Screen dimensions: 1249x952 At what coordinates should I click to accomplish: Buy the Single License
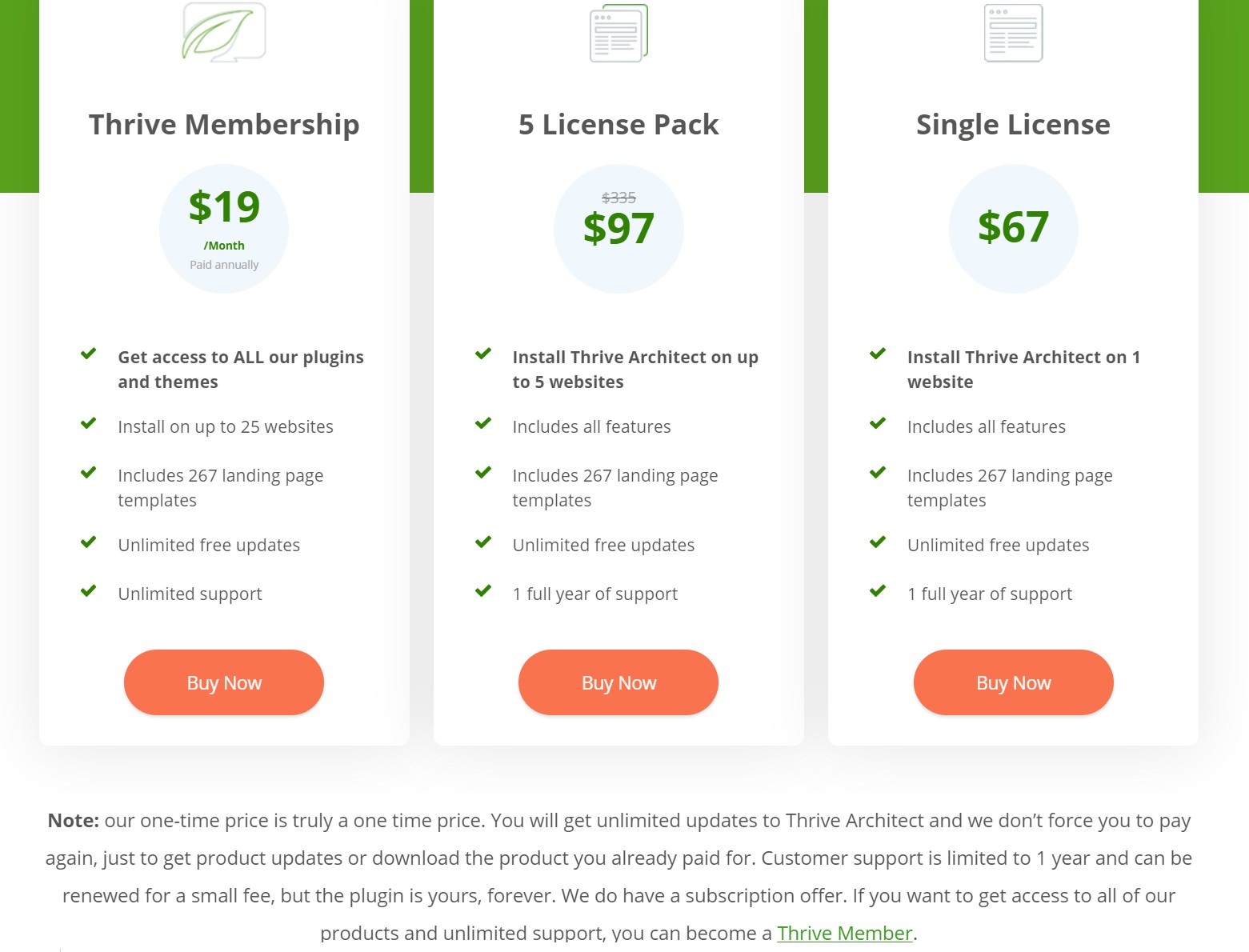pyautogui.click(x=1013, y=682)
